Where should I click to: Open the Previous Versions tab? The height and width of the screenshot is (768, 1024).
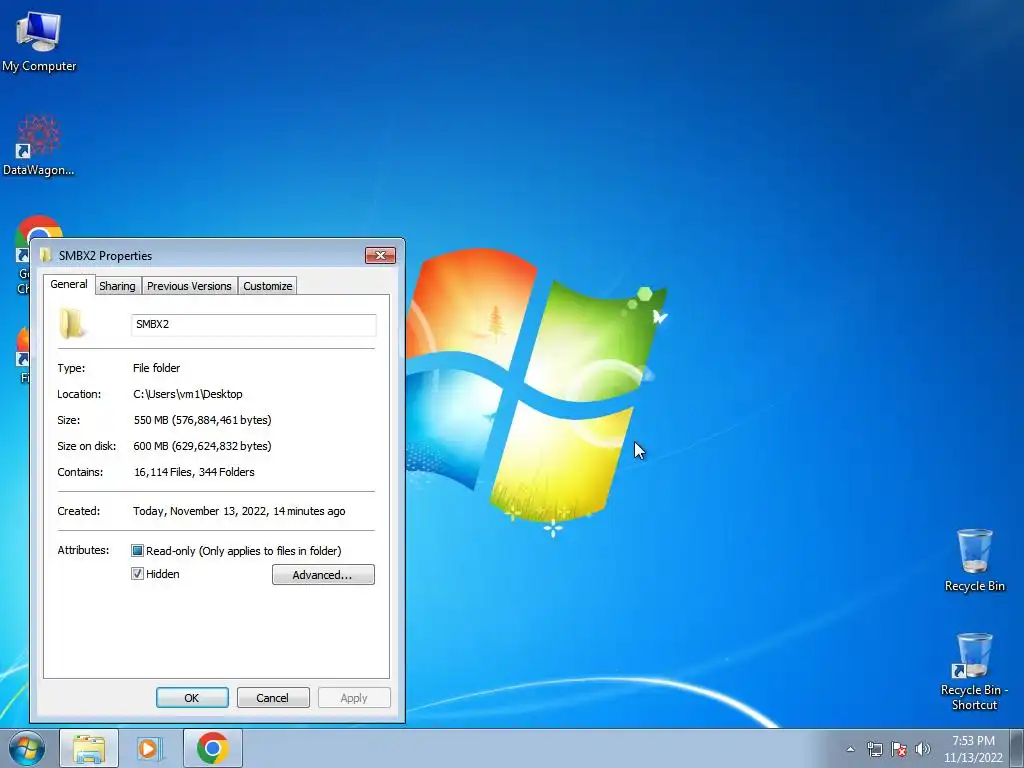point(189,286)
